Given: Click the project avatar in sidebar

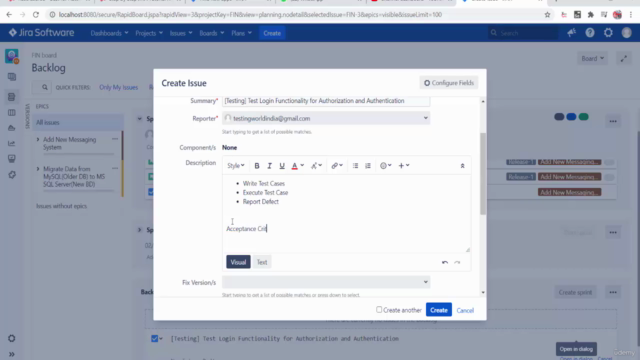Looking at the screenshot, I should point(12,56).
